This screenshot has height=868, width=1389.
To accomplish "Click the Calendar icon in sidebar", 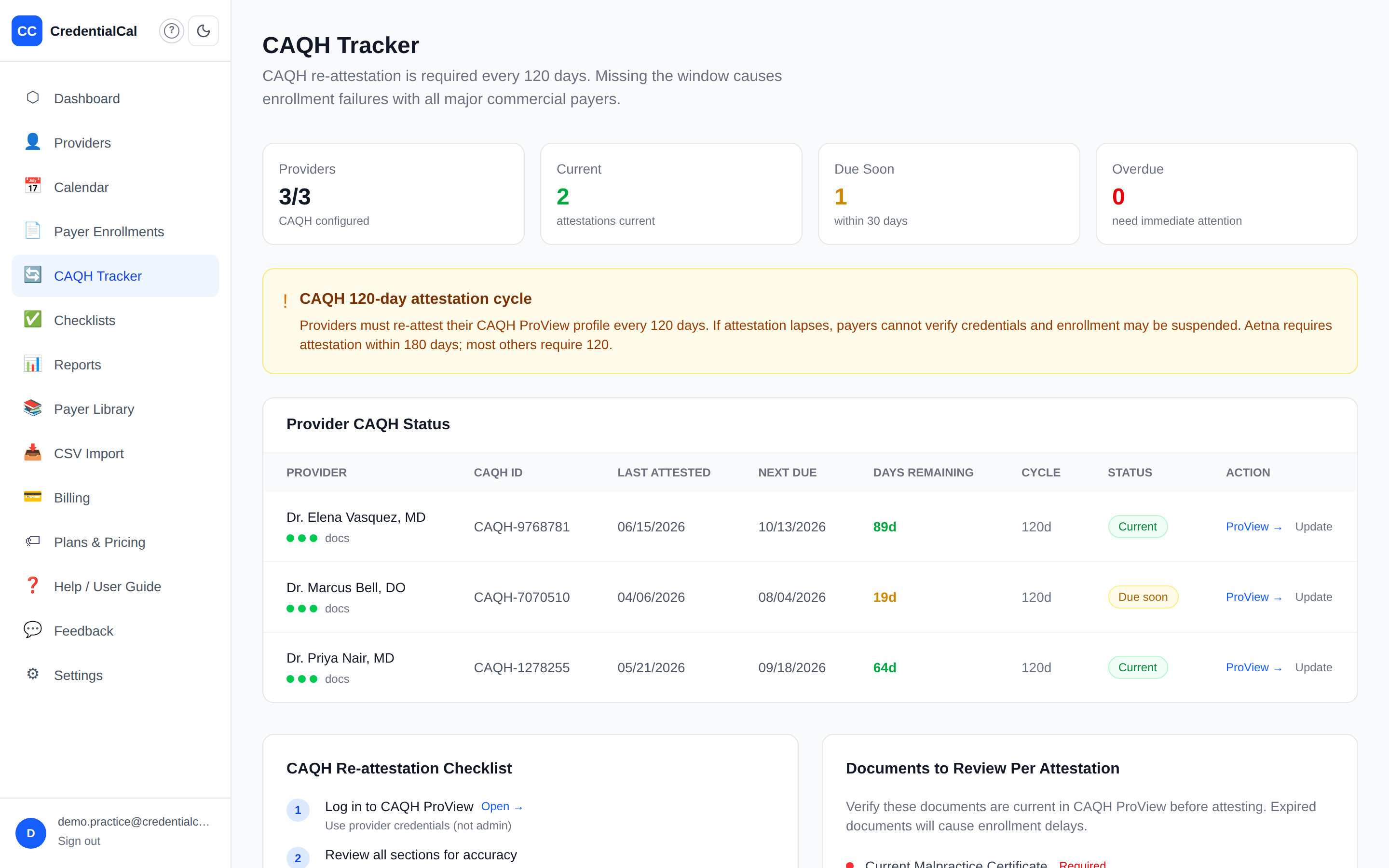I will (x=33, y=187).
